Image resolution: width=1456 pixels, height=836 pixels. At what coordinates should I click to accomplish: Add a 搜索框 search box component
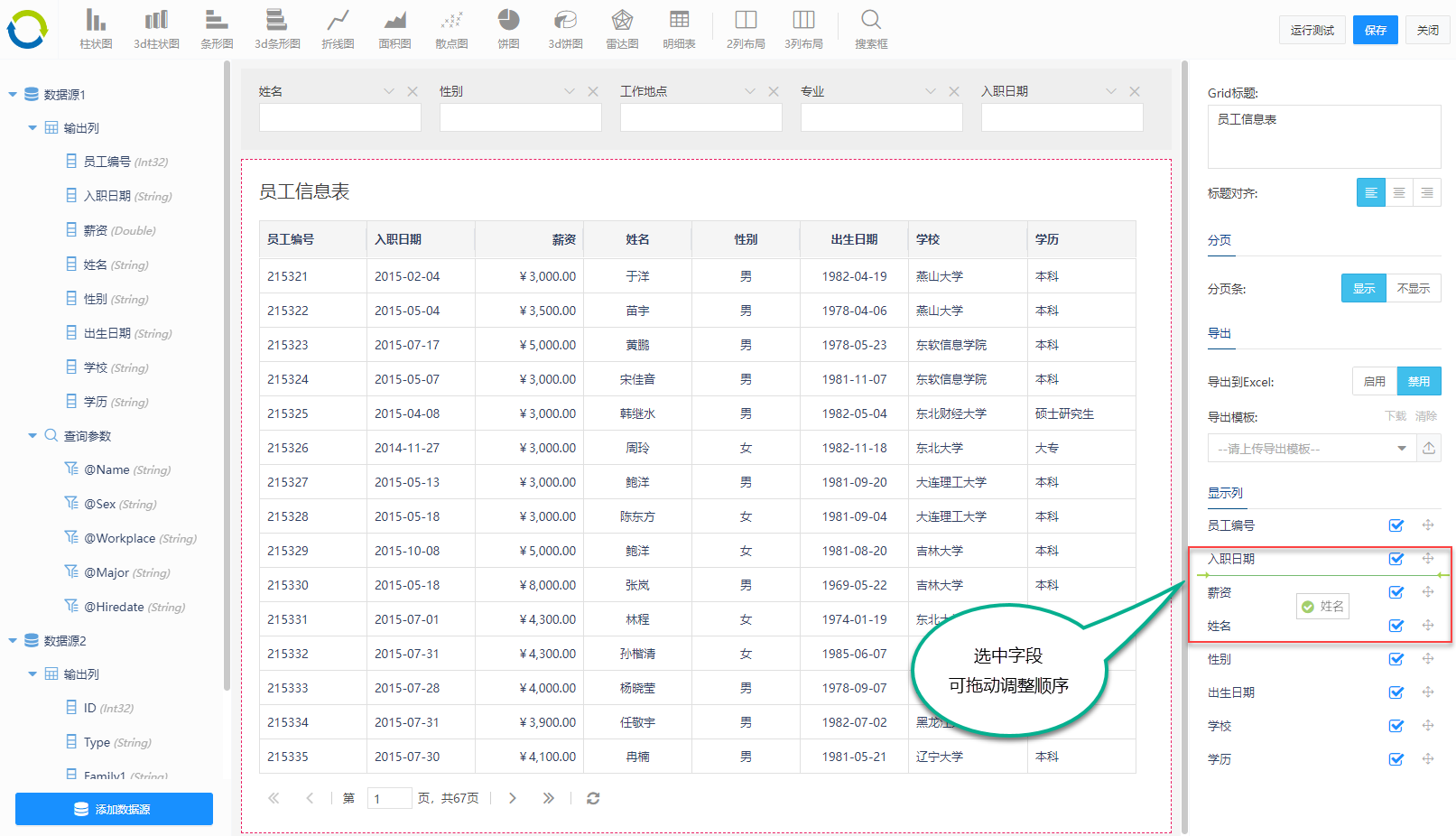click(x=871, y=29)
